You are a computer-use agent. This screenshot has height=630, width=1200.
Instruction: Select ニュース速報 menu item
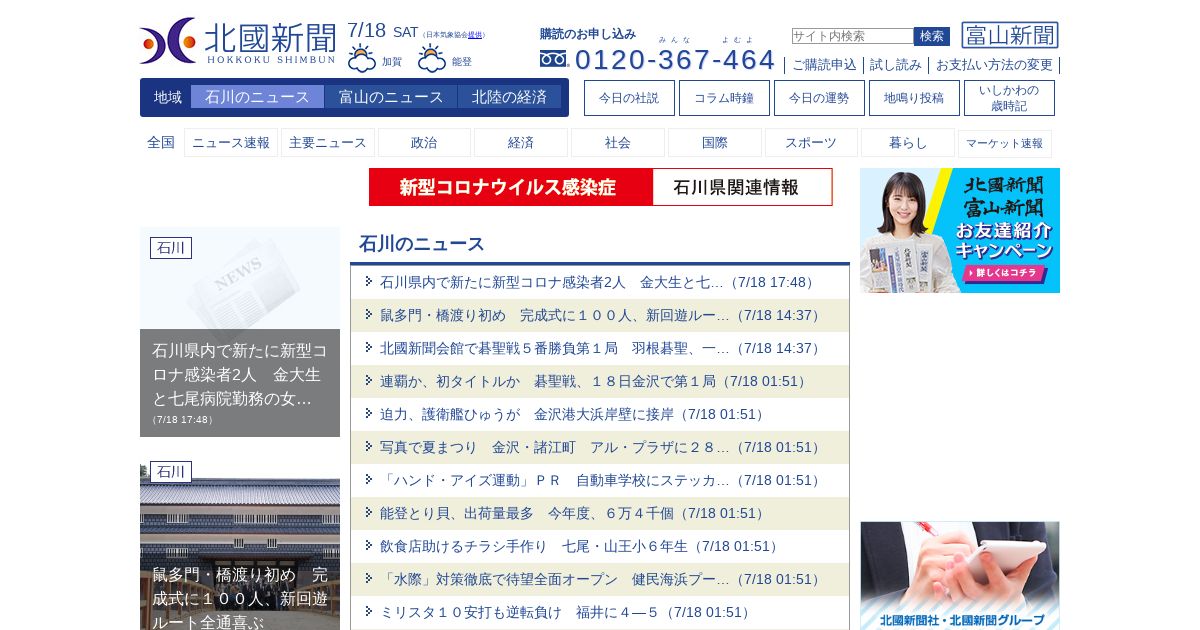click(x=231, y=143)
